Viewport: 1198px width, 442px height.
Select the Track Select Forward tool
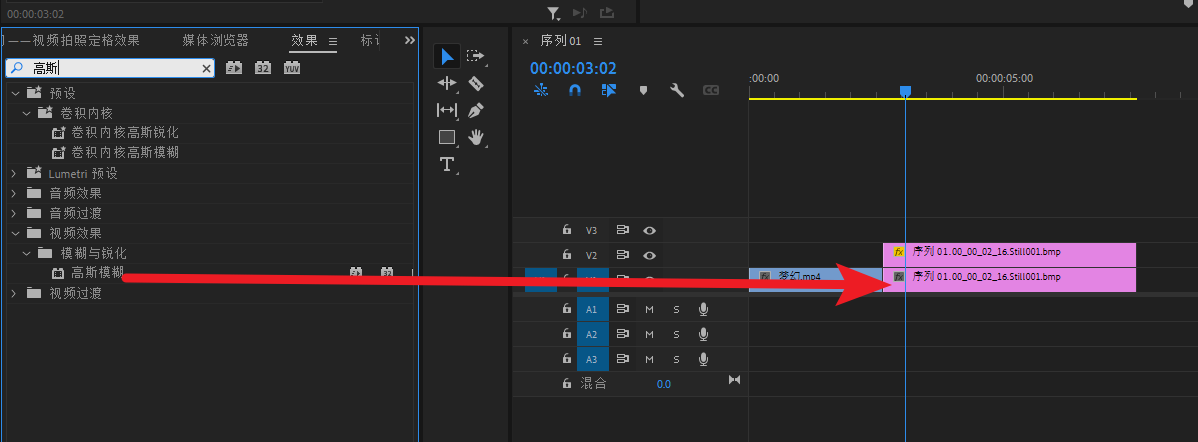476,56
